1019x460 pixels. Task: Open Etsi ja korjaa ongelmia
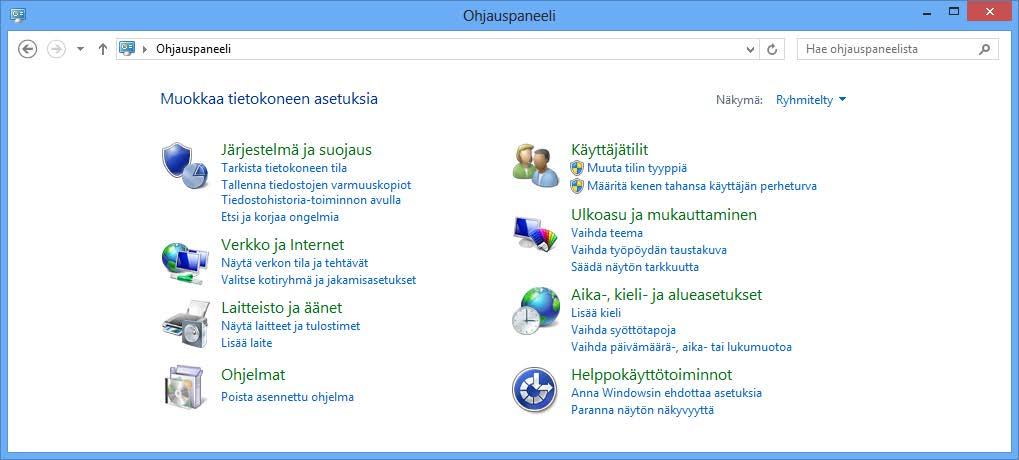tap(279, 217)
